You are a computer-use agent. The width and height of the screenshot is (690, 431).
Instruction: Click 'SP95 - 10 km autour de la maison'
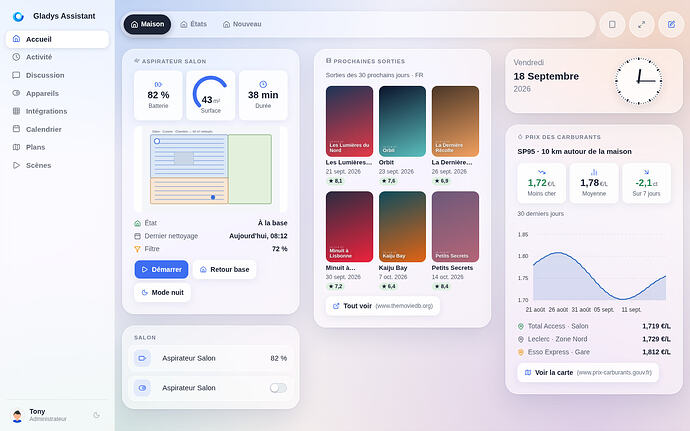coord(574,151)
